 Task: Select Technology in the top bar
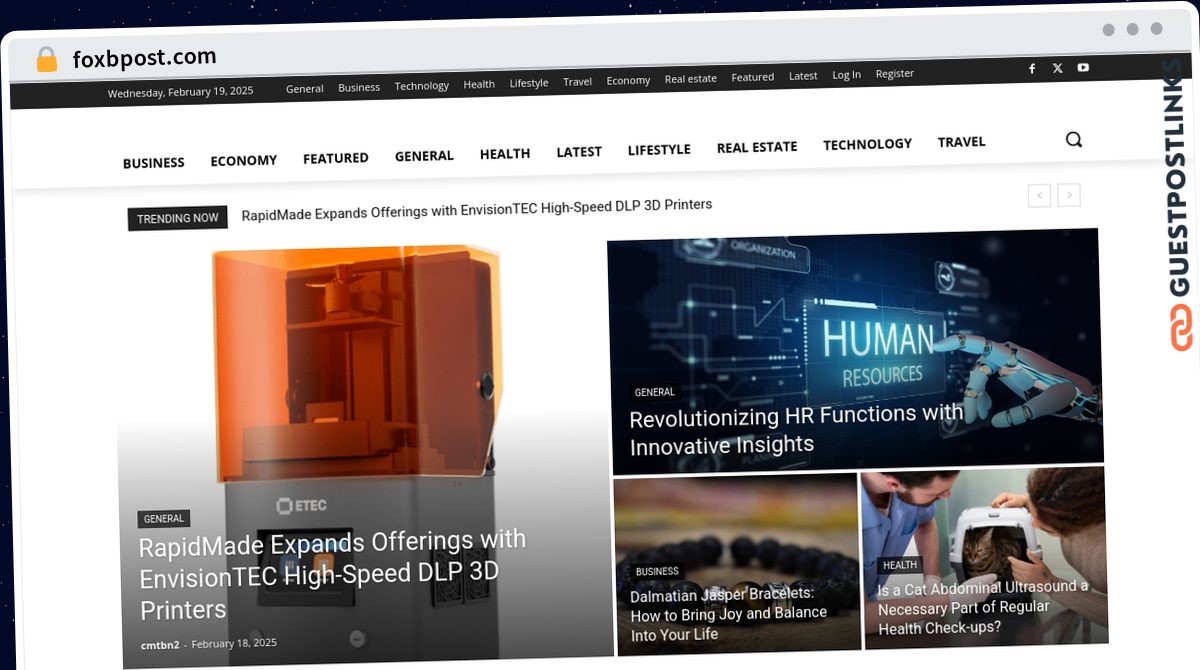point(422,86)
